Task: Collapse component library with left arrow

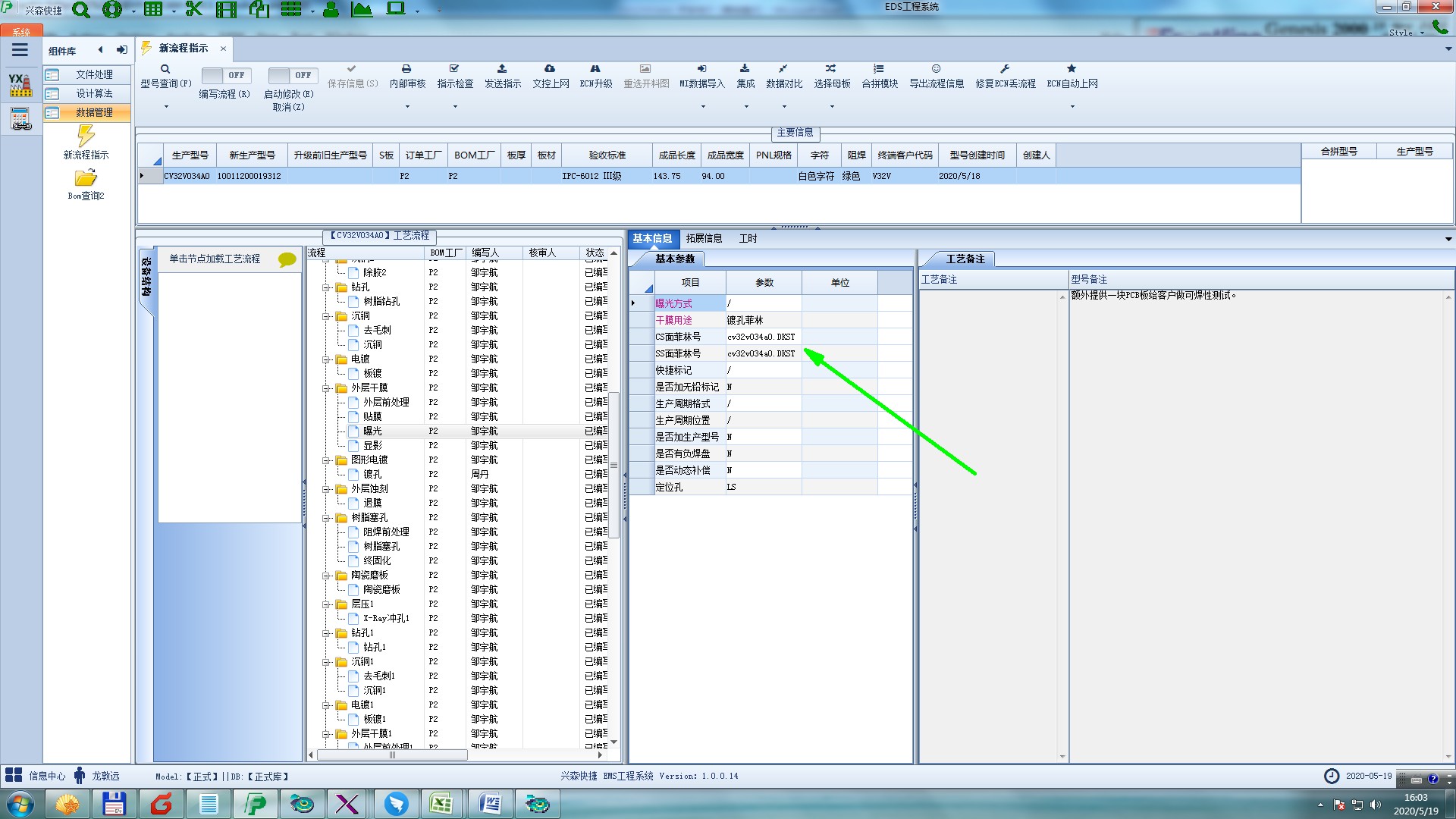Action: 100,50
